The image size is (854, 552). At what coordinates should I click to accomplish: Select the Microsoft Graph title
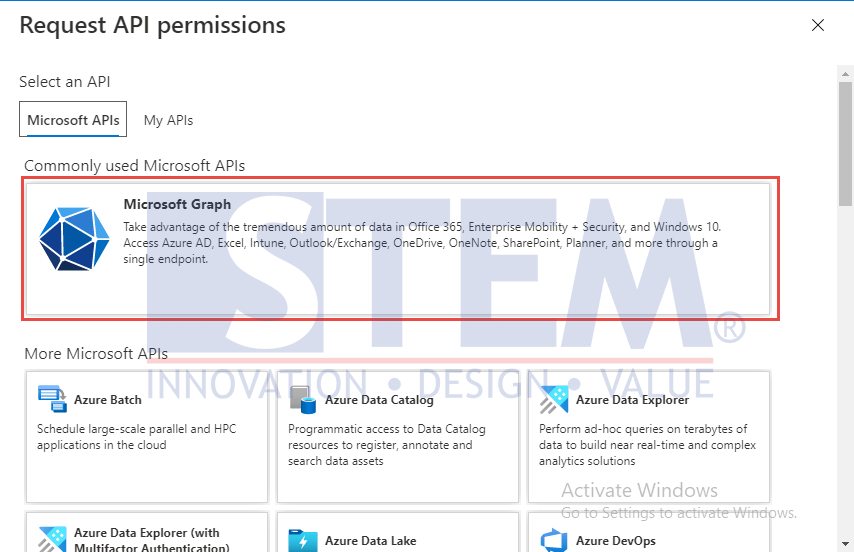pos(177,204)
